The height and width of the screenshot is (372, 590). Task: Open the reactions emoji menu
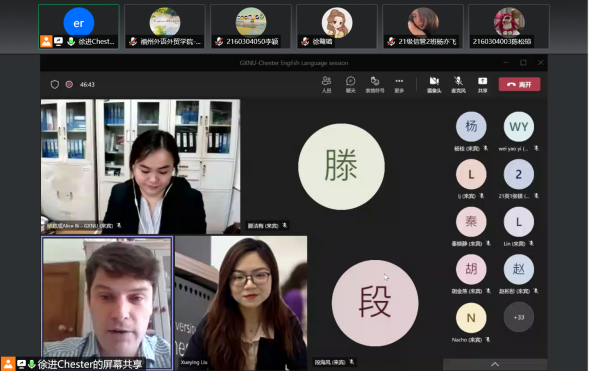point(375,84)
